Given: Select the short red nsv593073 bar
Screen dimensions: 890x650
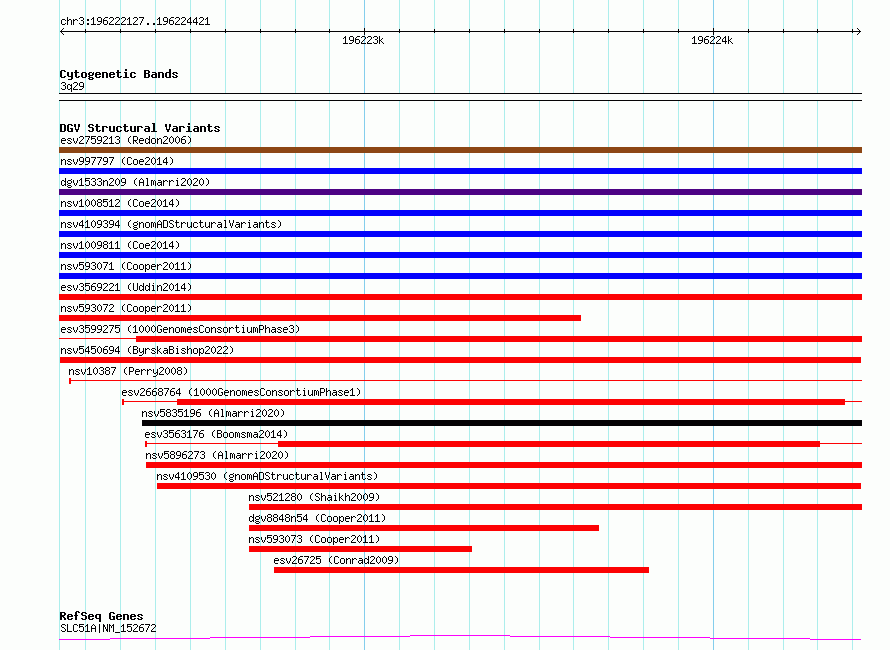Looking at the screenshot, I should pos(360,549).
